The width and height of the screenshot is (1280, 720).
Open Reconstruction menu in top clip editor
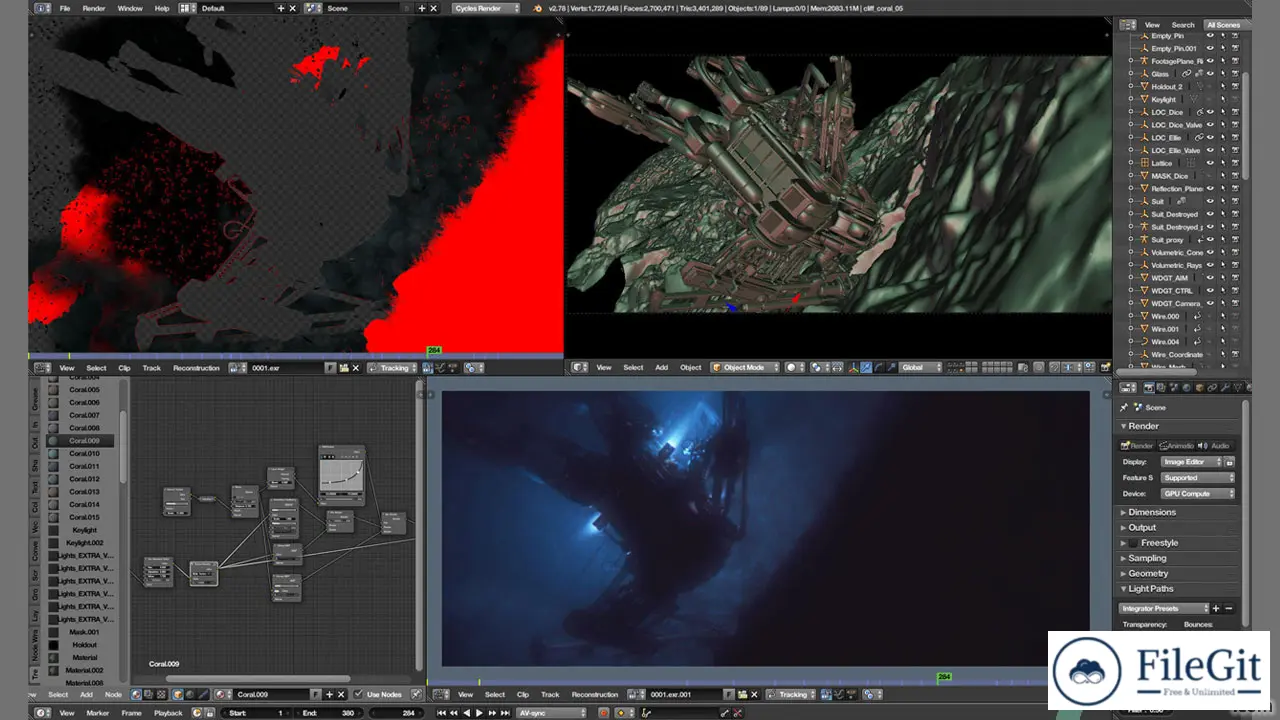(196, 368)
